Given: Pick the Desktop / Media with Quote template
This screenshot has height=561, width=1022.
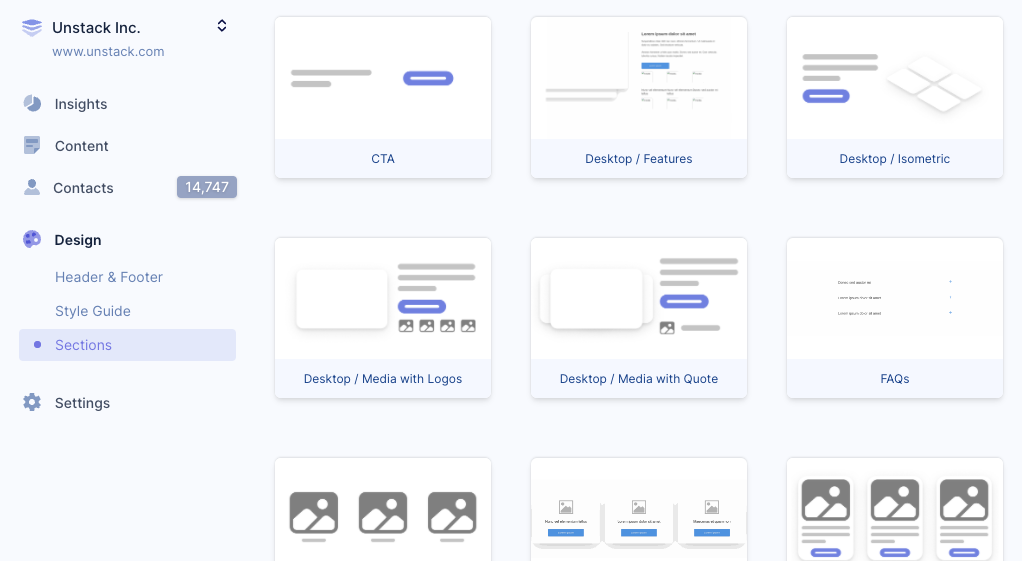Looking at the screenshot, I should pos(639,318).
